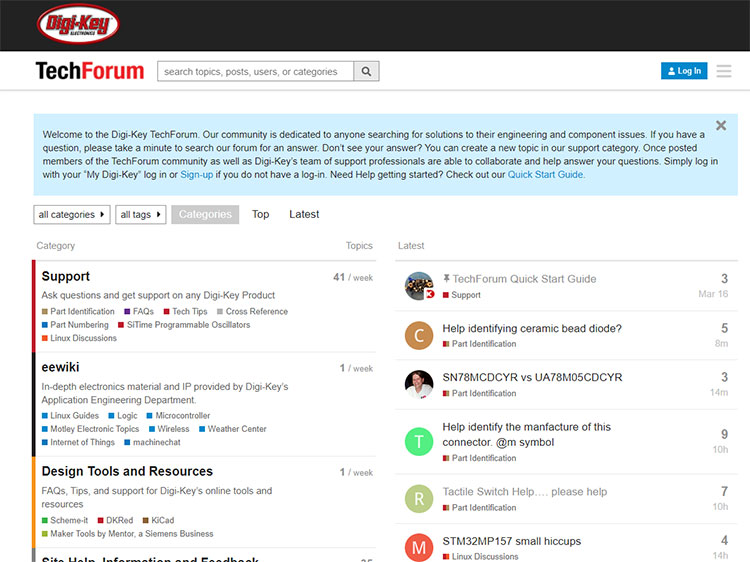The height and width of the screenshot is (562, 750).
Task: Click the light green R user avatar
Action: pyautogui.click(x=419, y=498)
